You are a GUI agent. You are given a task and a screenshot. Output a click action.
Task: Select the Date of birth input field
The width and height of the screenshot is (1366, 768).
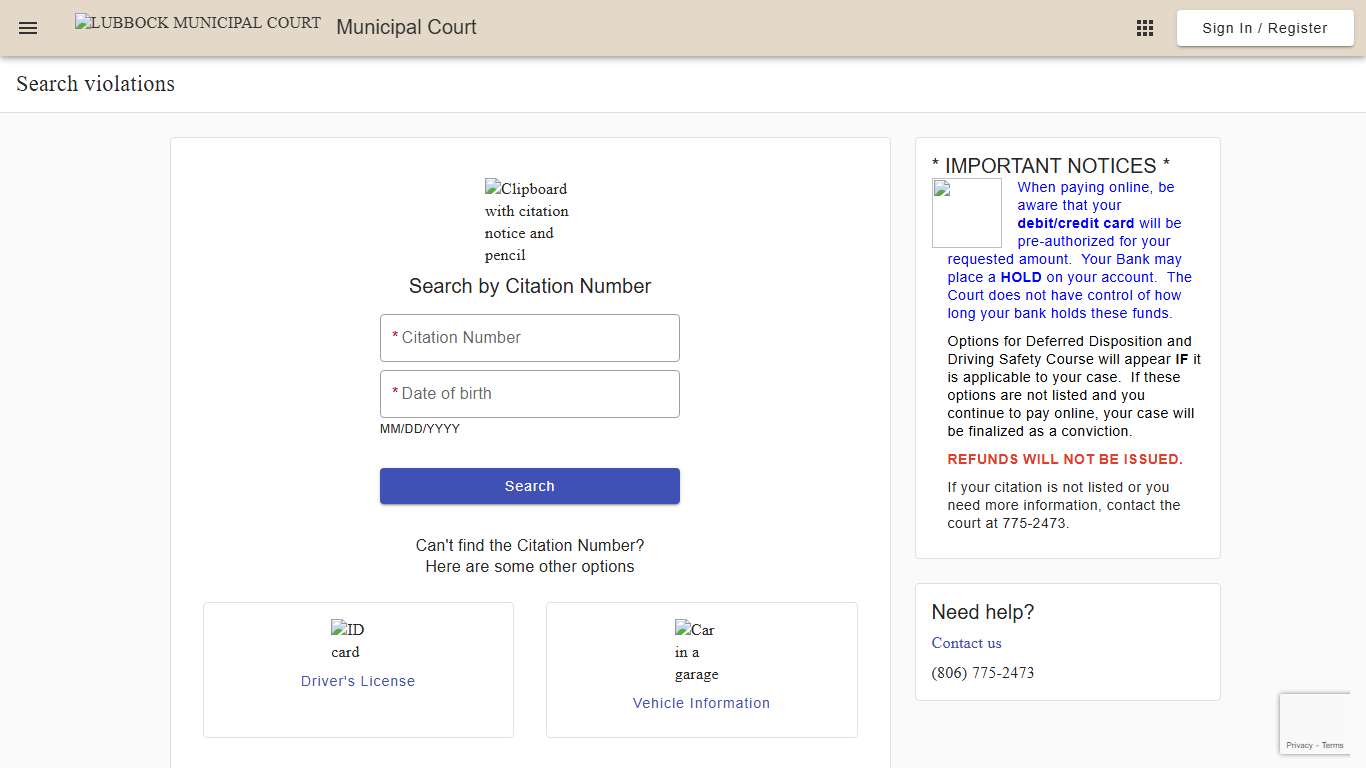tap(529, 393)
